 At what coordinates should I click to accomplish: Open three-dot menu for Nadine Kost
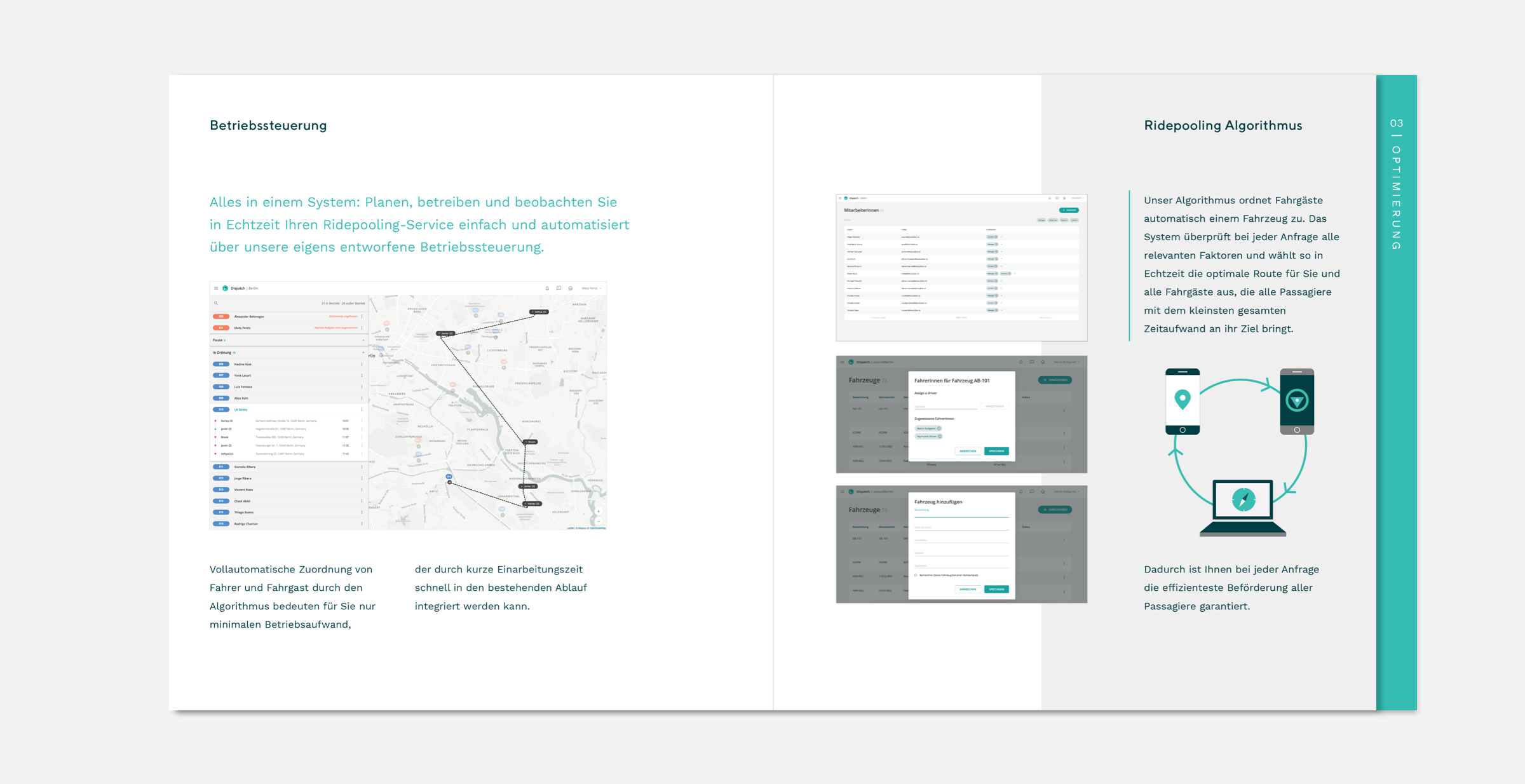pos(362,365)
